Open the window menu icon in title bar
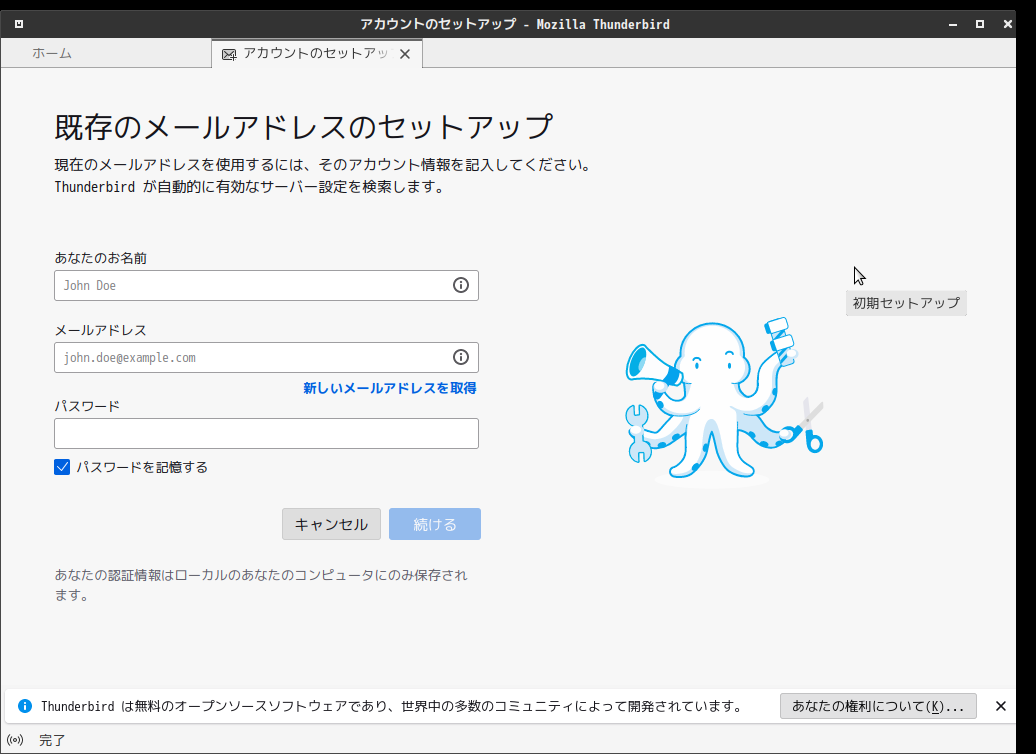Image resolution: width=1036 pixels, height=754 pixels. (x=18, y=24)
